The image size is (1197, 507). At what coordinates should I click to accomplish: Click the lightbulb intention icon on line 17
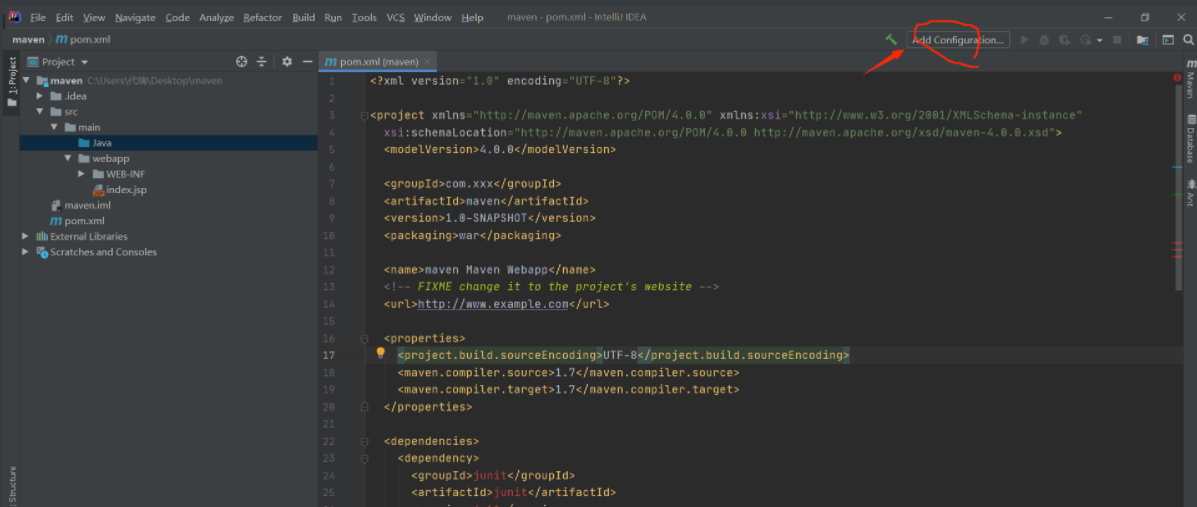[x=380, y=354]
